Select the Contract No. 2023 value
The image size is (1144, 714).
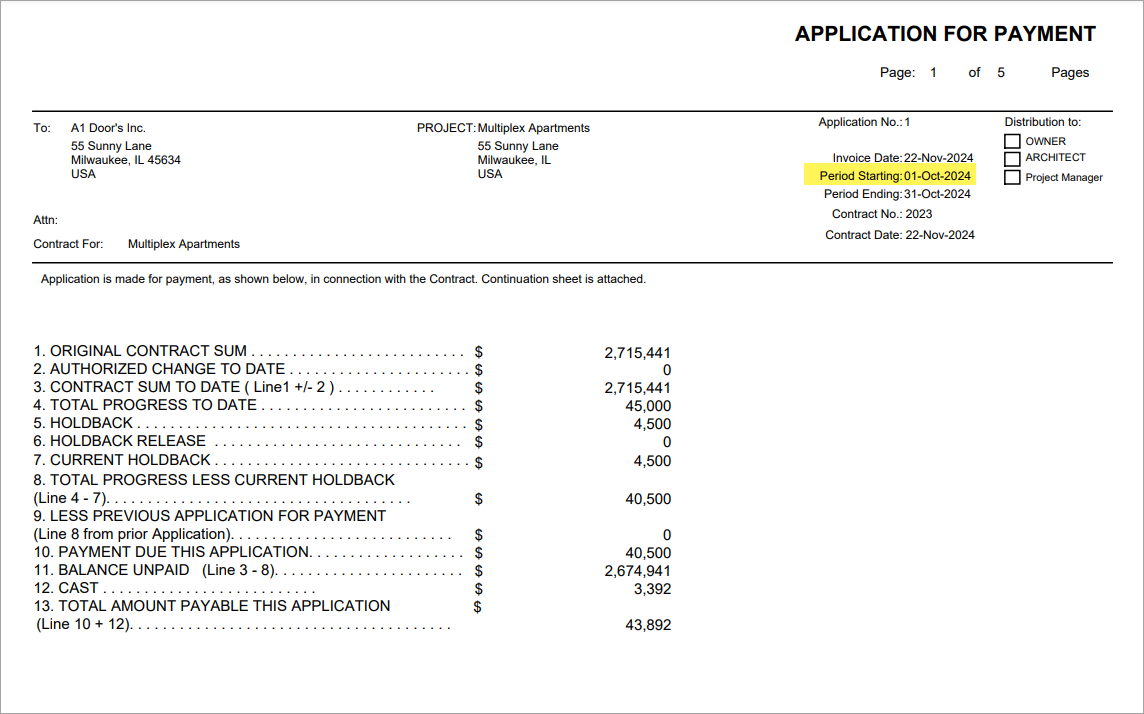[x=919, y=214]
